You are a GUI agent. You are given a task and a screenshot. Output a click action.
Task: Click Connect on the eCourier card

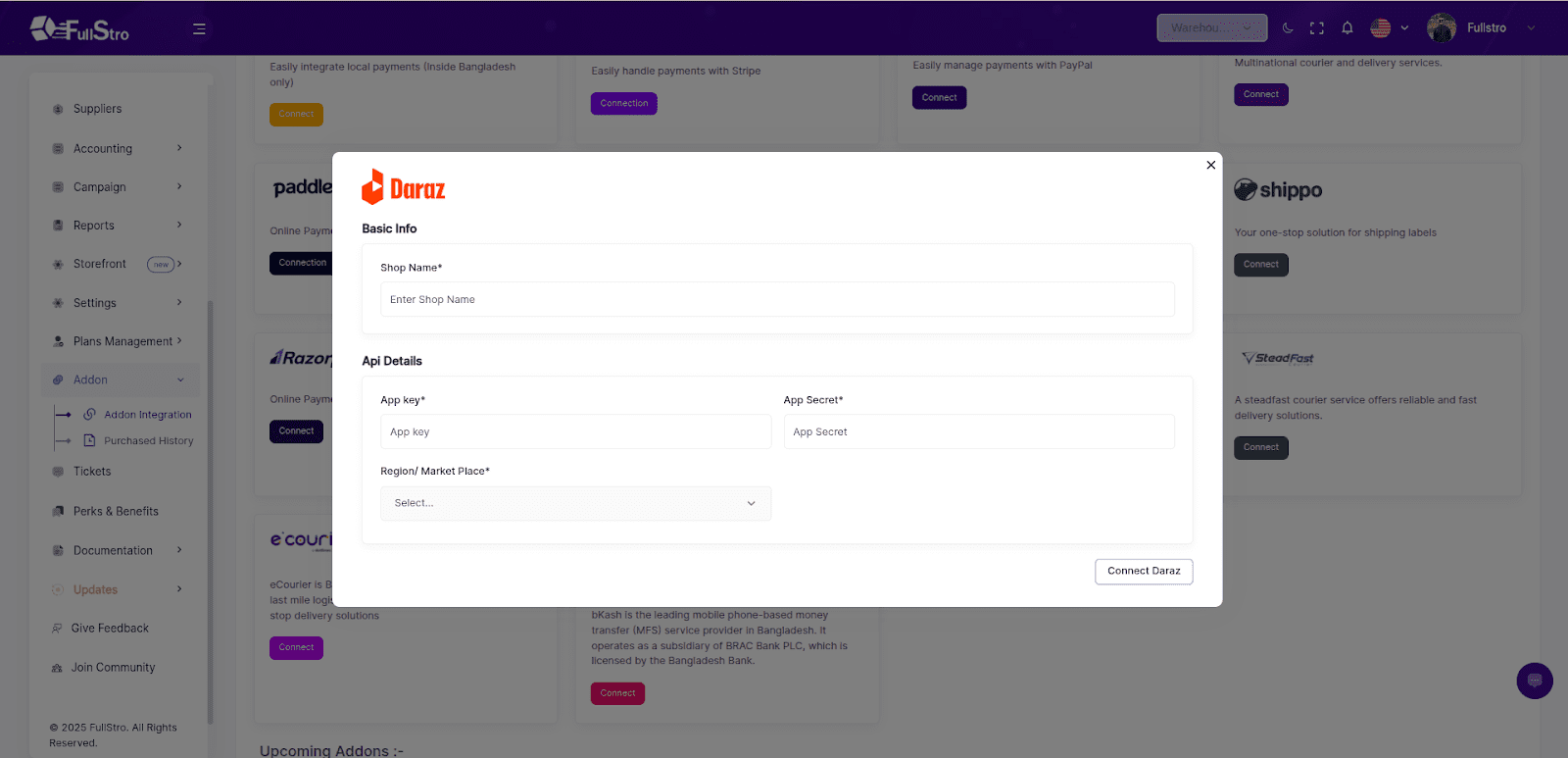(x=296, y=647)
